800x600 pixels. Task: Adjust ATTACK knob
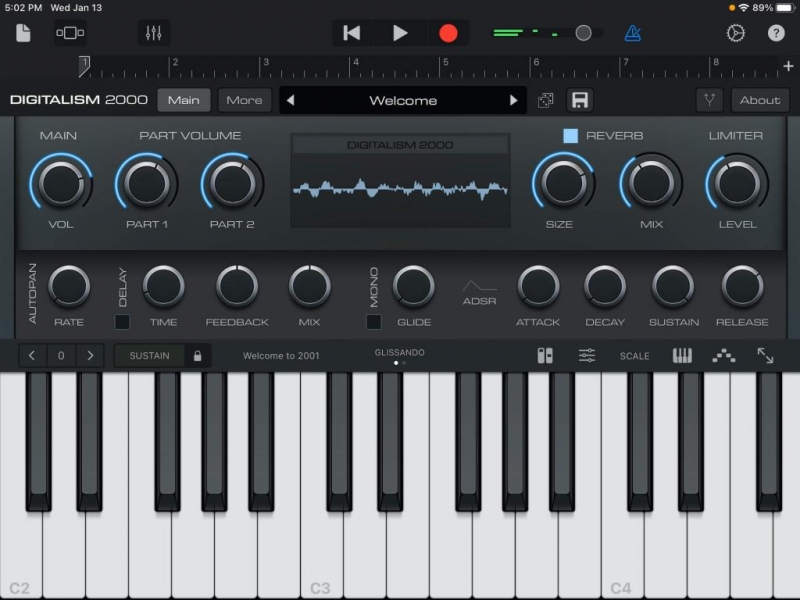coord(538,286)
